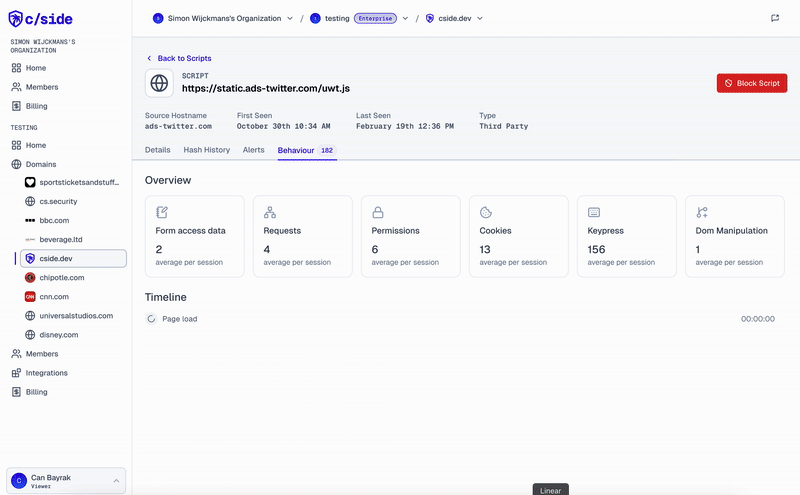The image size is (800, 495).
Task: Click February 19th last seen date
Action: pyautogui.click(x=405, y=126)
